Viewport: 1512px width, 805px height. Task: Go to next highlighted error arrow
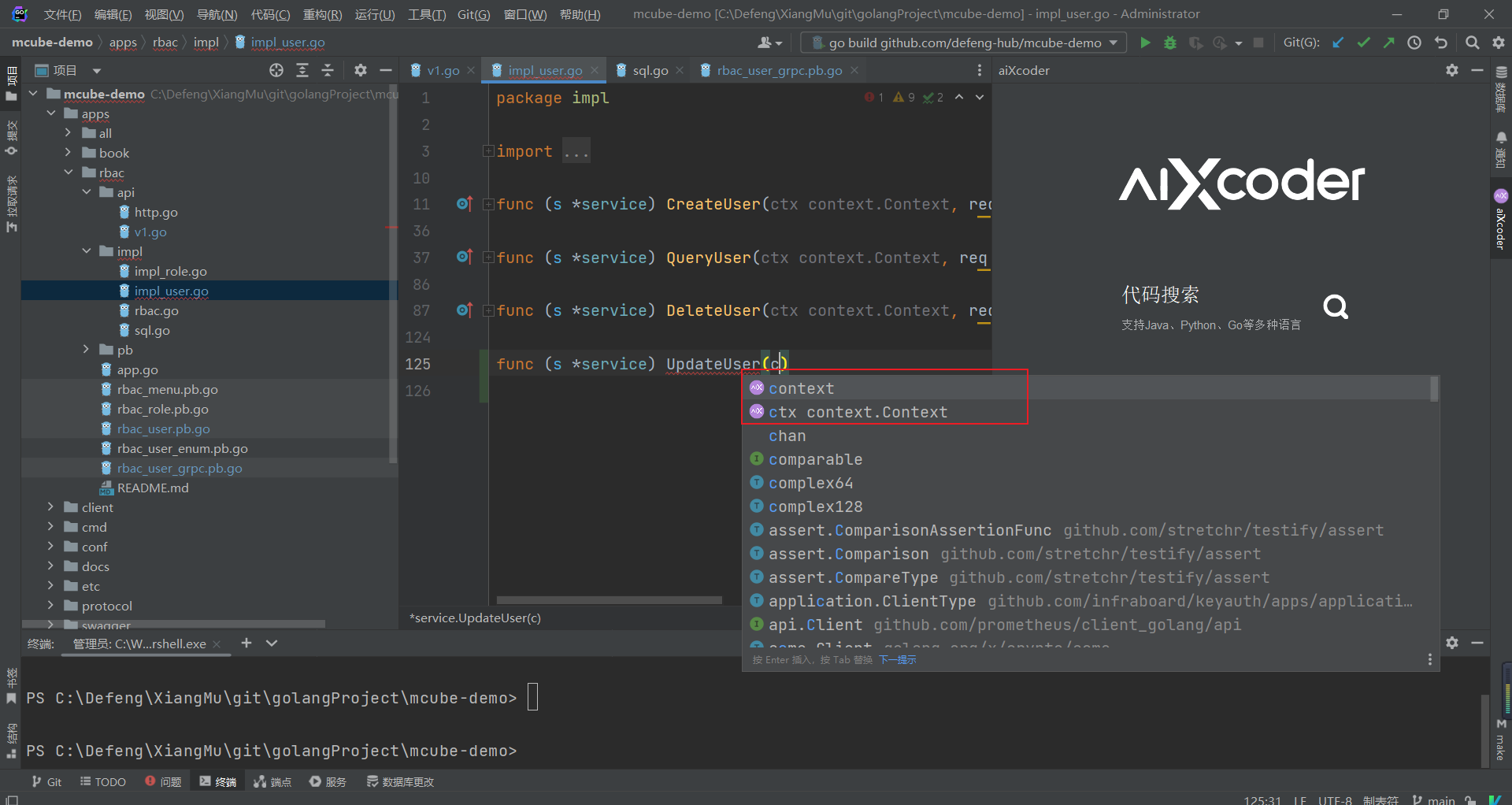click(980, 97)
